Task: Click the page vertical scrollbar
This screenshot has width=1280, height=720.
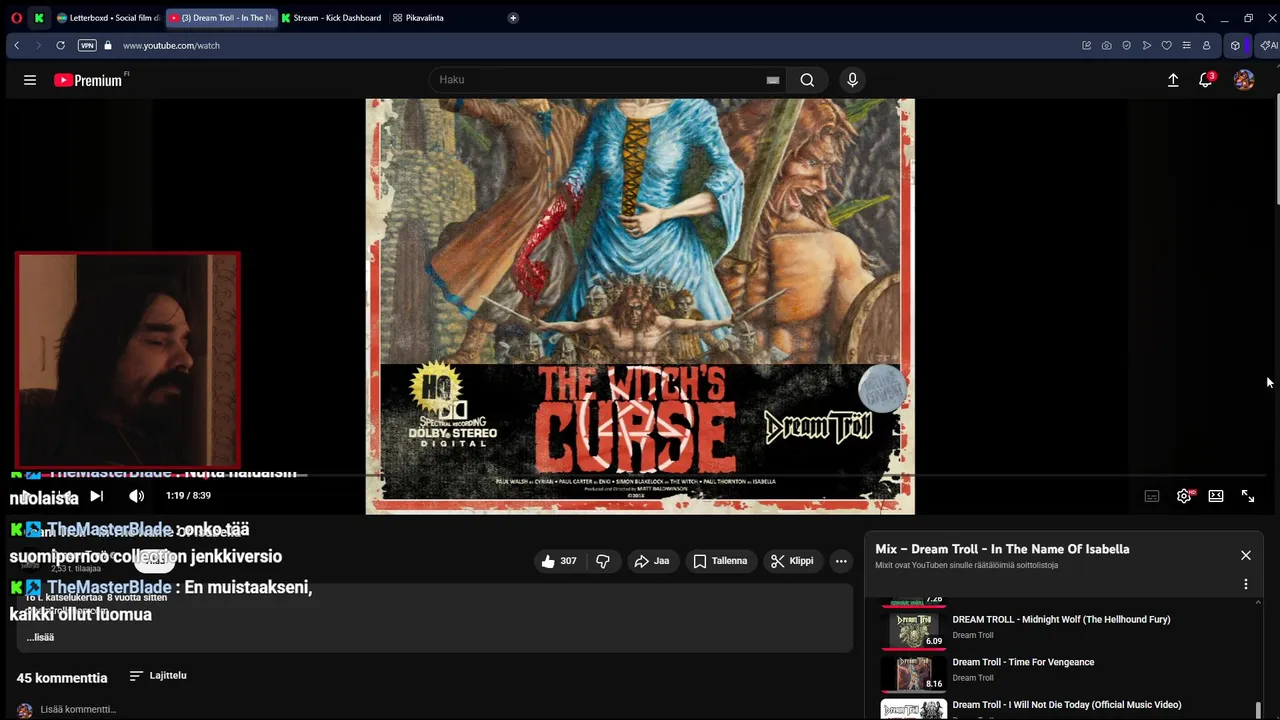Action: (1276, 150)
